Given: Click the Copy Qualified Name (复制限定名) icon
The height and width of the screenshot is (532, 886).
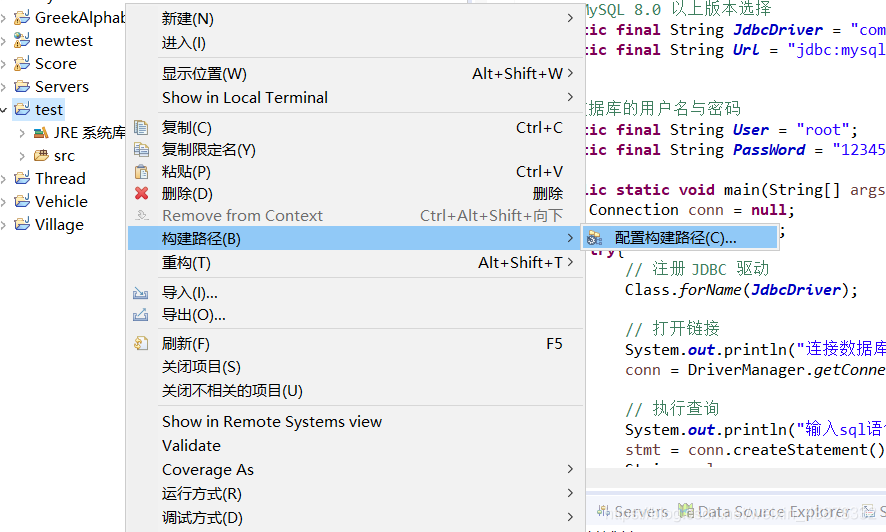Looking at the screenshot, I should [141, 150].
